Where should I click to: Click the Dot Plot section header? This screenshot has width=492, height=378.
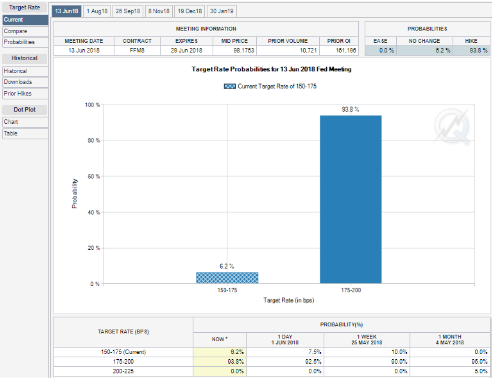[x=24, y=109]
